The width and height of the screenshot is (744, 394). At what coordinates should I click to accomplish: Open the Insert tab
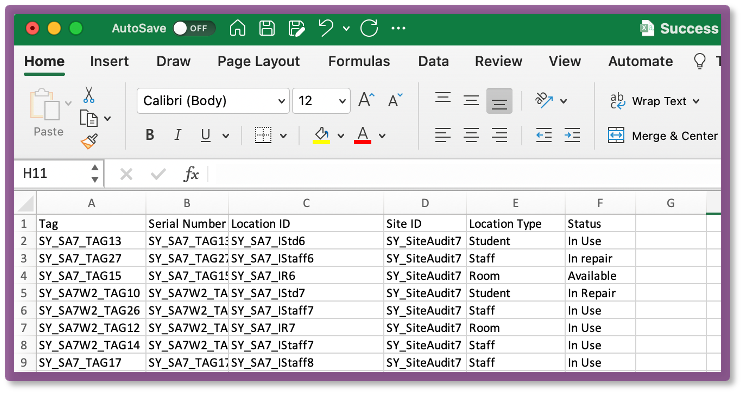pyautogui.click(x=109, y=61)
